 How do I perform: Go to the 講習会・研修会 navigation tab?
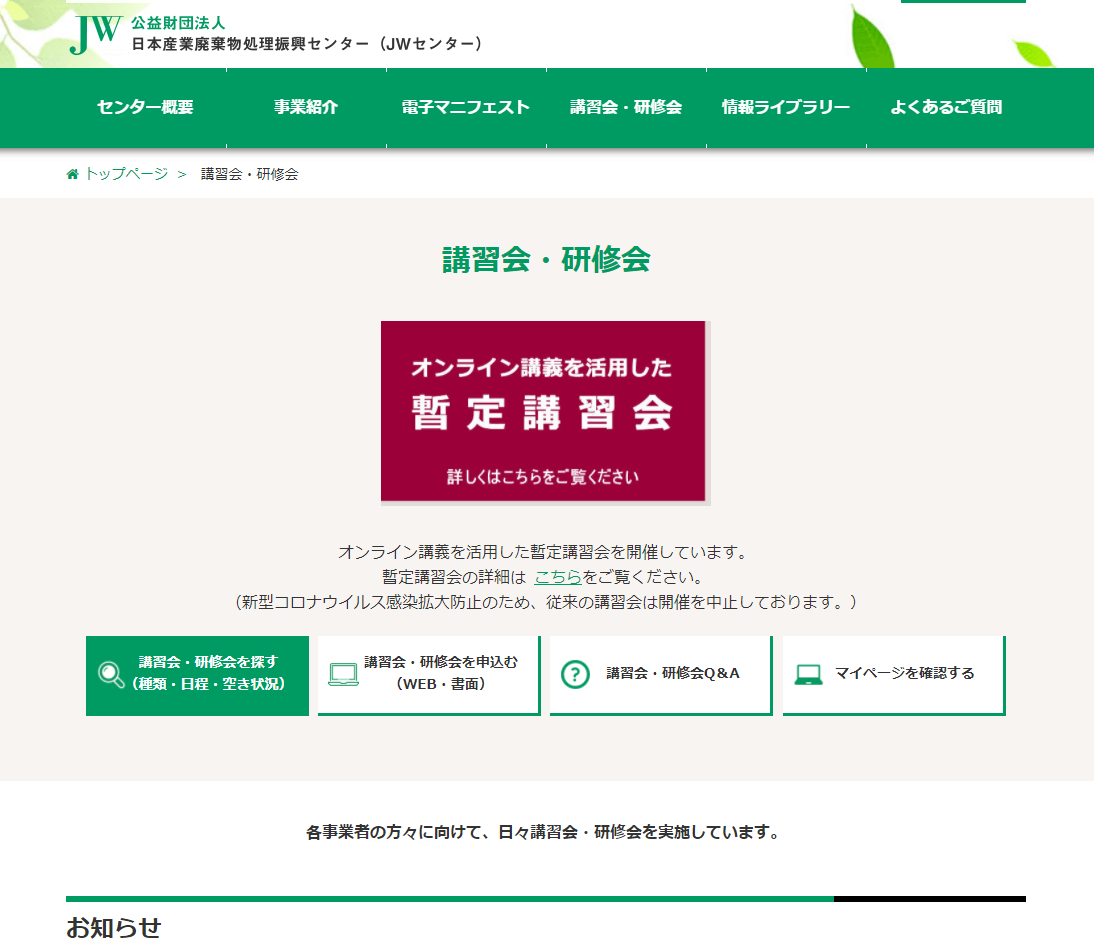tap(626, 108)
